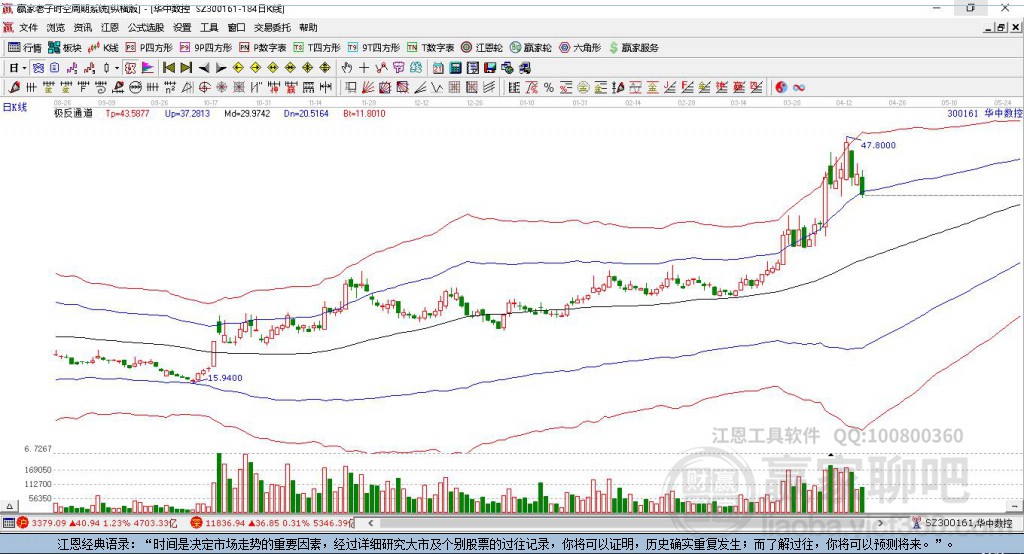This screenshot has width=1024, height=554.
Task: Switch to the K线 candlestick chart
Action: click(103, 48)
